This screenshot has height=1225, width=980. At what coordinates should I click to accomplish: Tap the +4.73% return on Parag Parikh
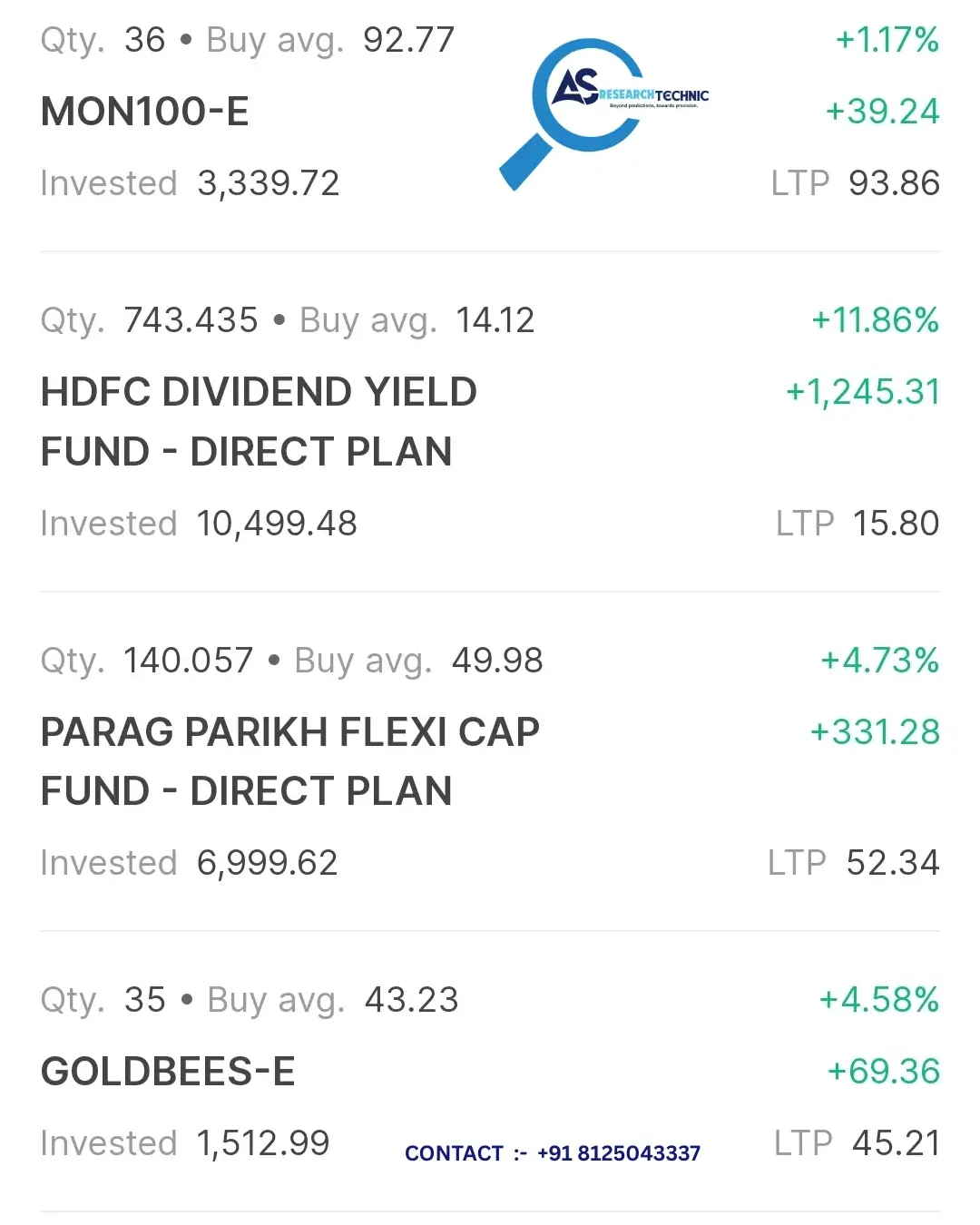(x=879, y=661)
